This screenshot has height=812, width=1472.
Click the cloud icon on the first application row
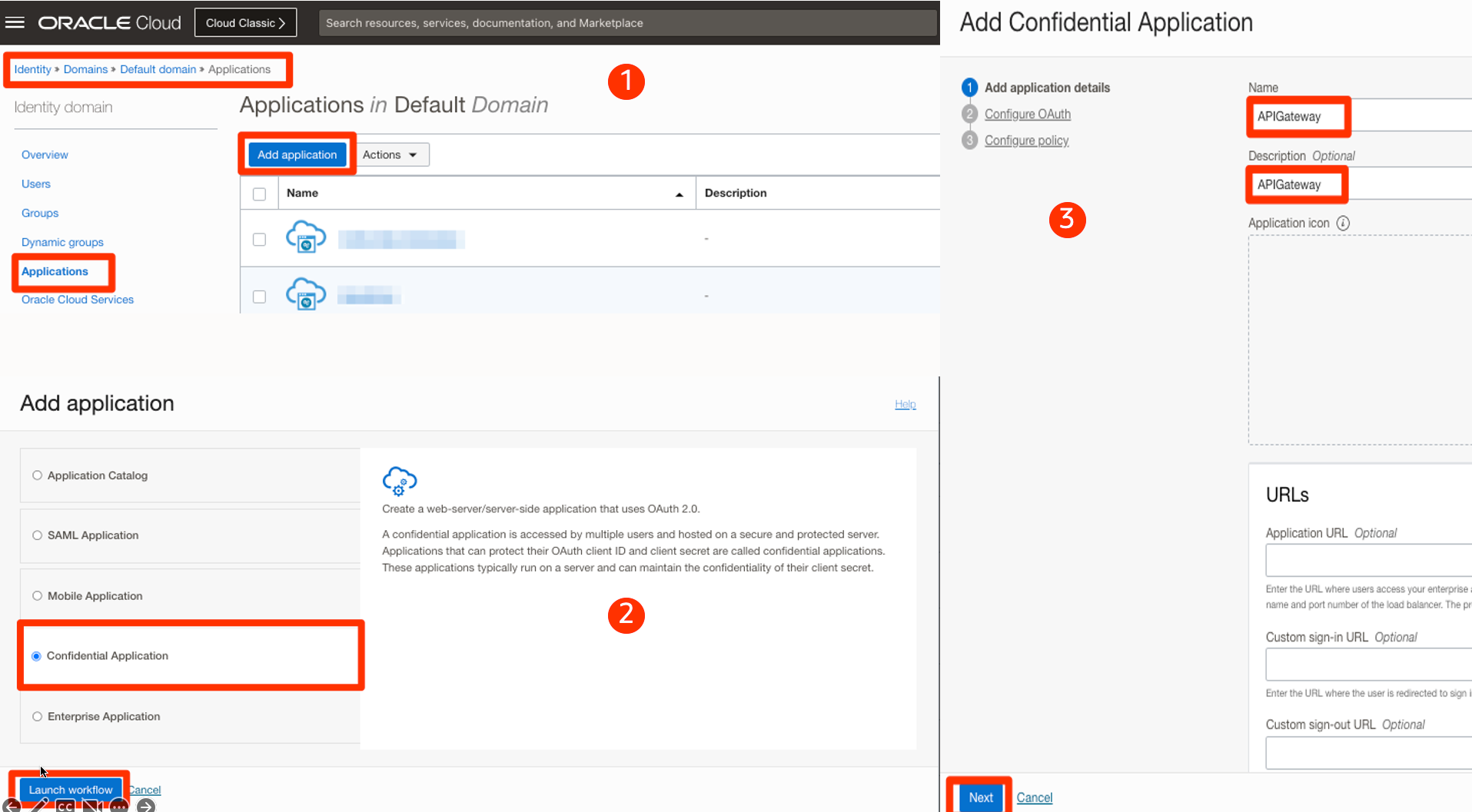305,237
